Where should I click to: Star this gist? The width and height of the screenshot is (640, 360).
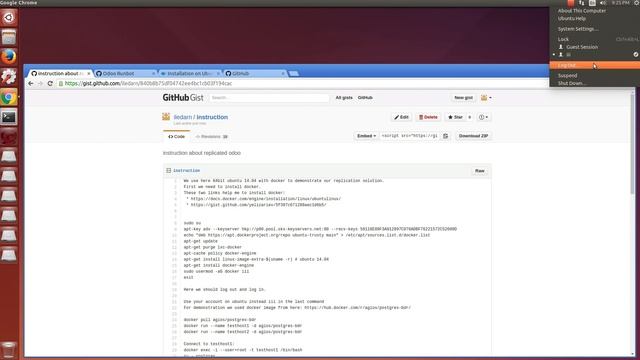(455, 117)
